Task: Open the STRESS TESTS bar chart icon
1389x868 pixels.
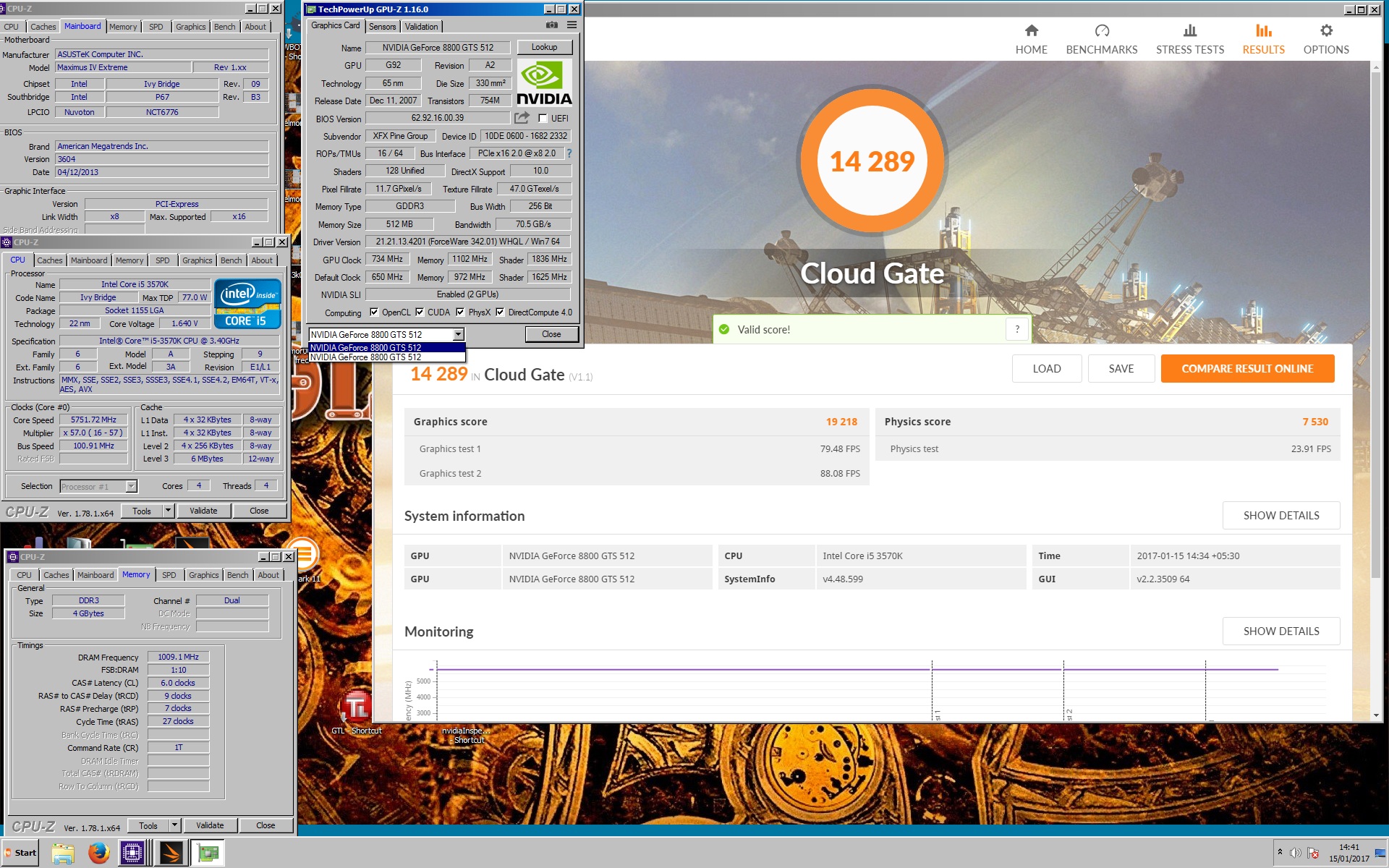Action: [x=1189, y=30]
